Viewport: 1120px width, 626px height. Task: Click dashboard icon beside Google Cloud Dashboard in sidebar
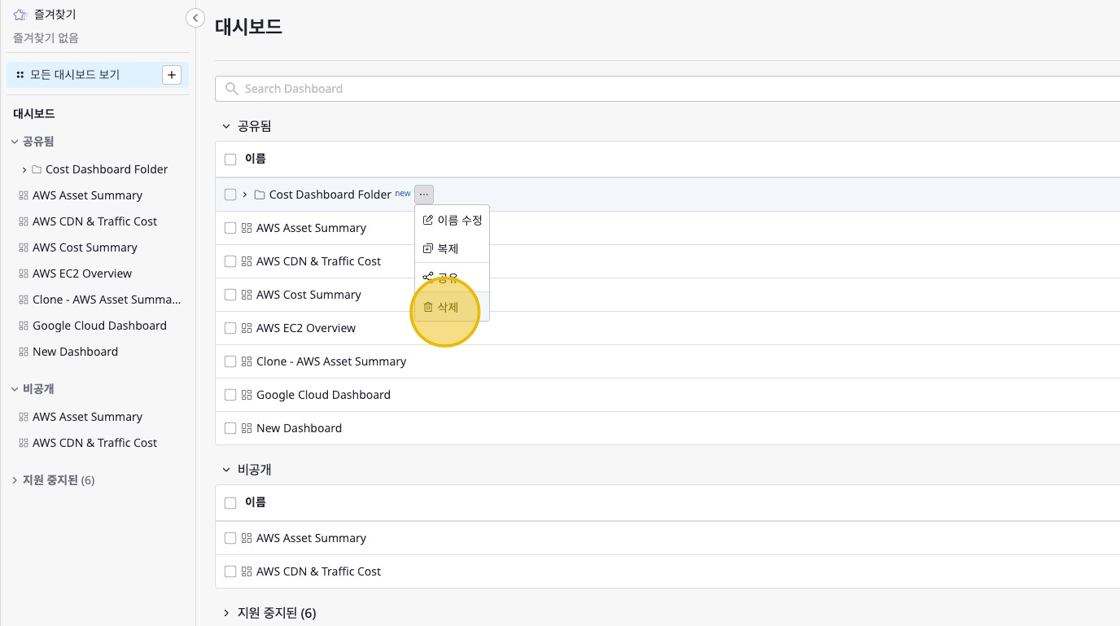pyautogui.click(x=24, y=326)
